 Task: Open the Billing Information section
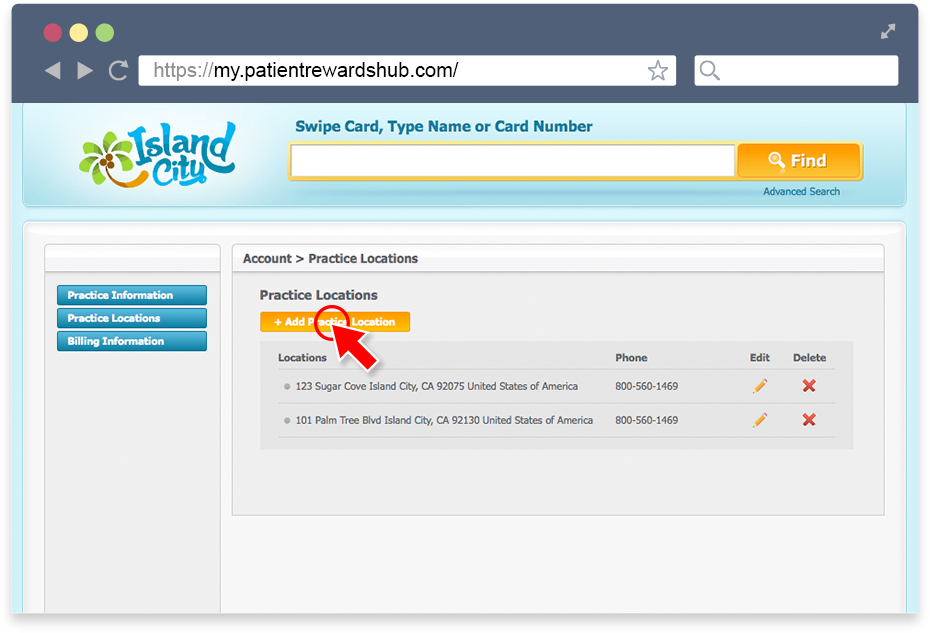coord(132,341)
